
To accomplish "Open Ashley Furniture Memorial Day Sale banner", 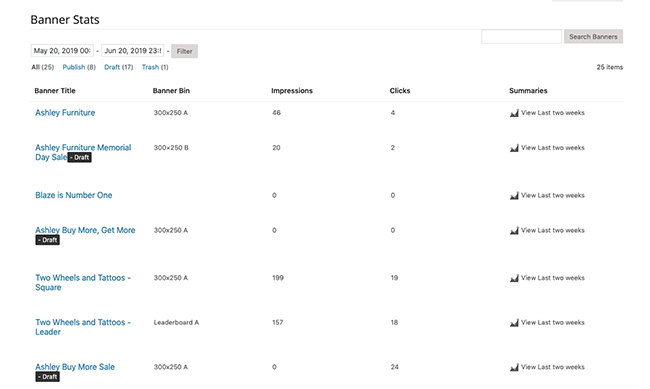I will [x=83, y=152].
